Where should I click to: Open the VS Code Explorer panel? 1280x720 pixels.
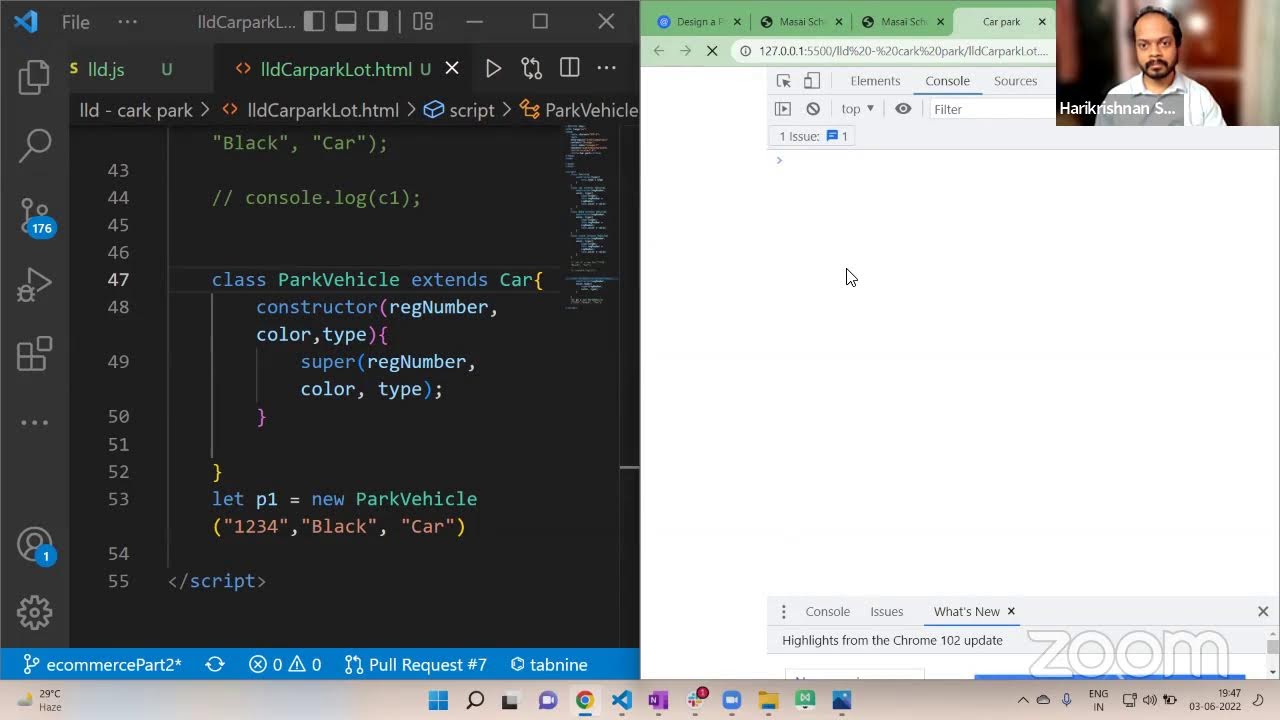(34, 77)
